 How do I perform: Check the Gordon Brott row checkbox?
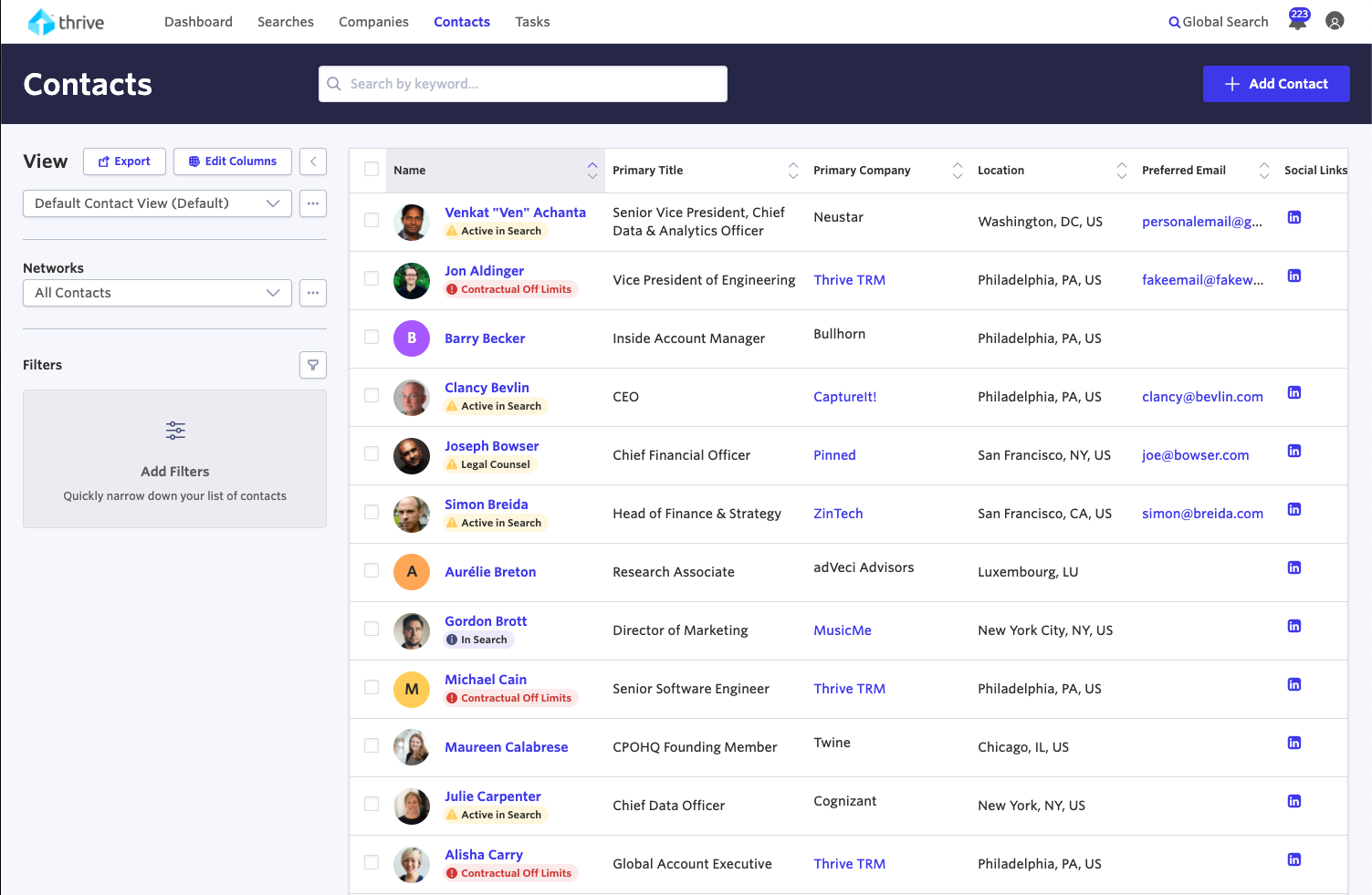372,629
